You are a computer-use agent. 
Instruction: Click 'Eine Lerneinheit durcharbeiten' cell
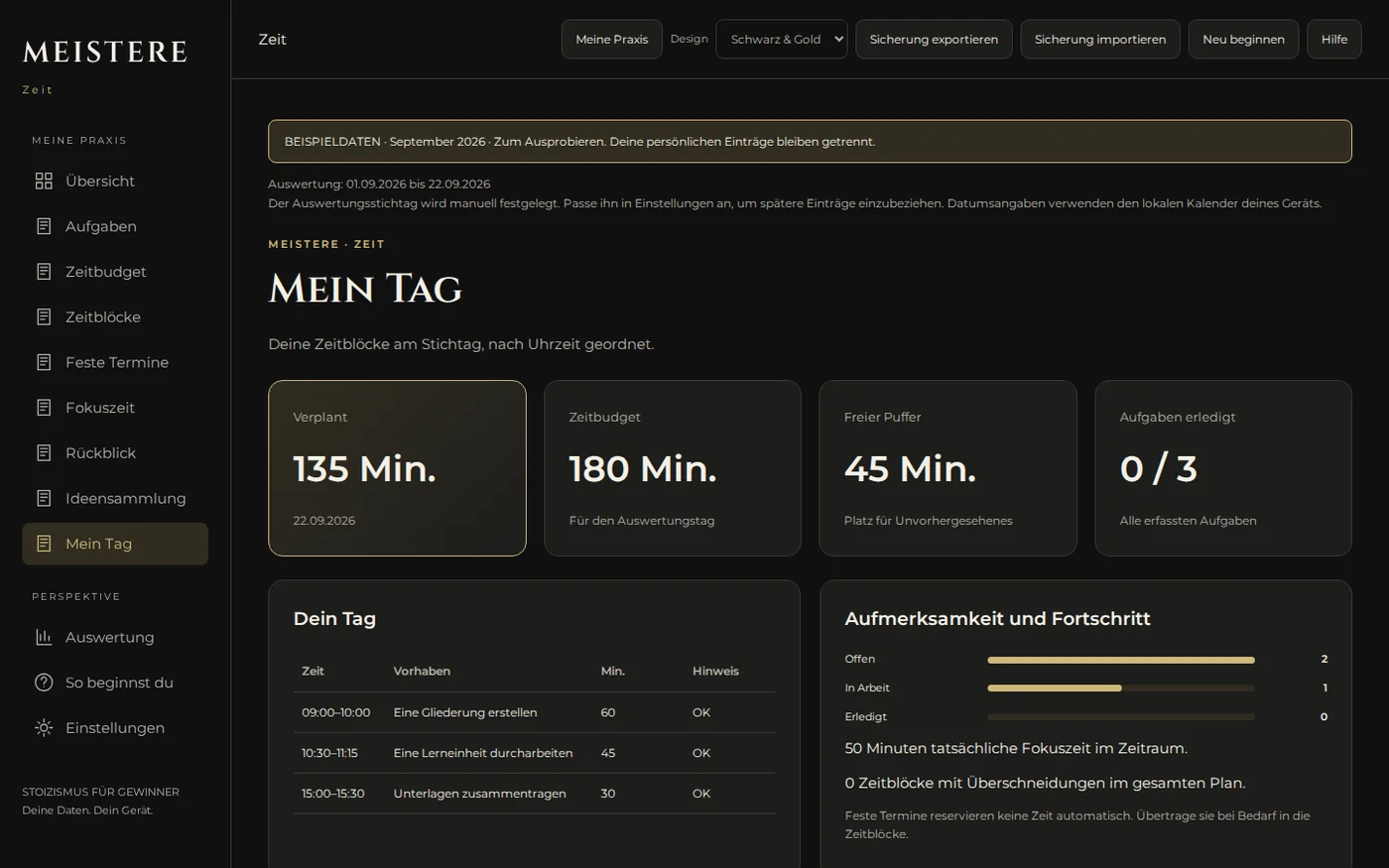click(483, 753)
